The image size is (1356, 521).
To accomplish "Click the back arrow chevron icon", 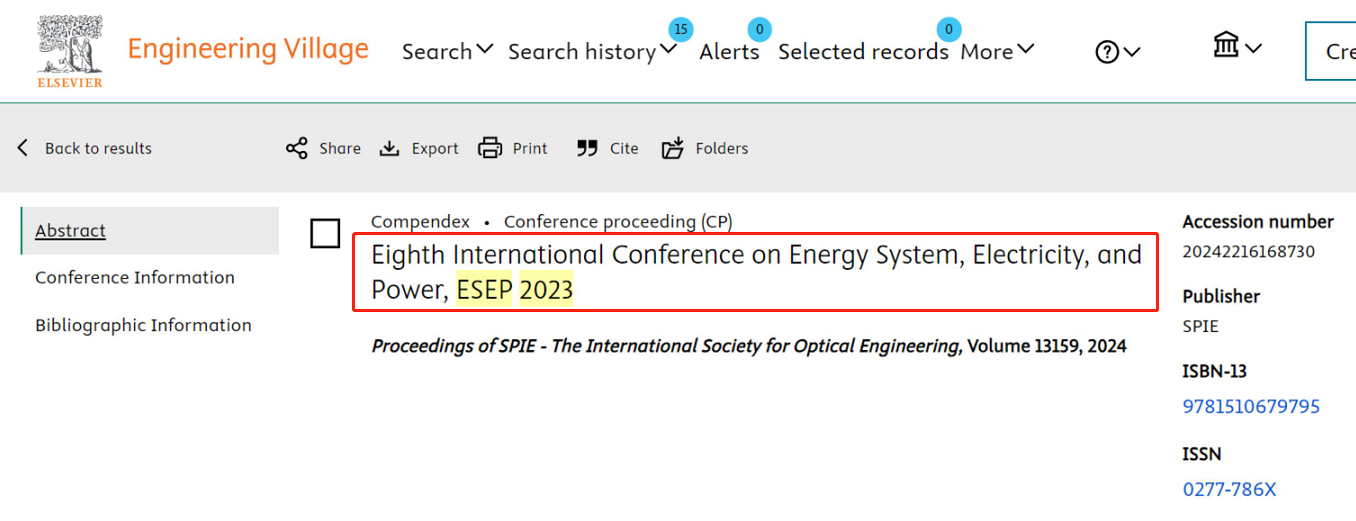I will [x=23, y=148].
